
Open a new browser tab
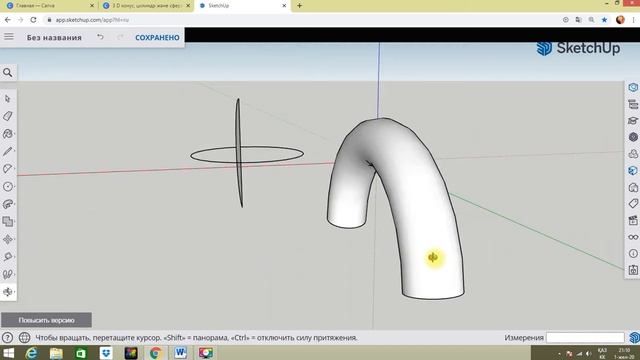click(299, 6)
